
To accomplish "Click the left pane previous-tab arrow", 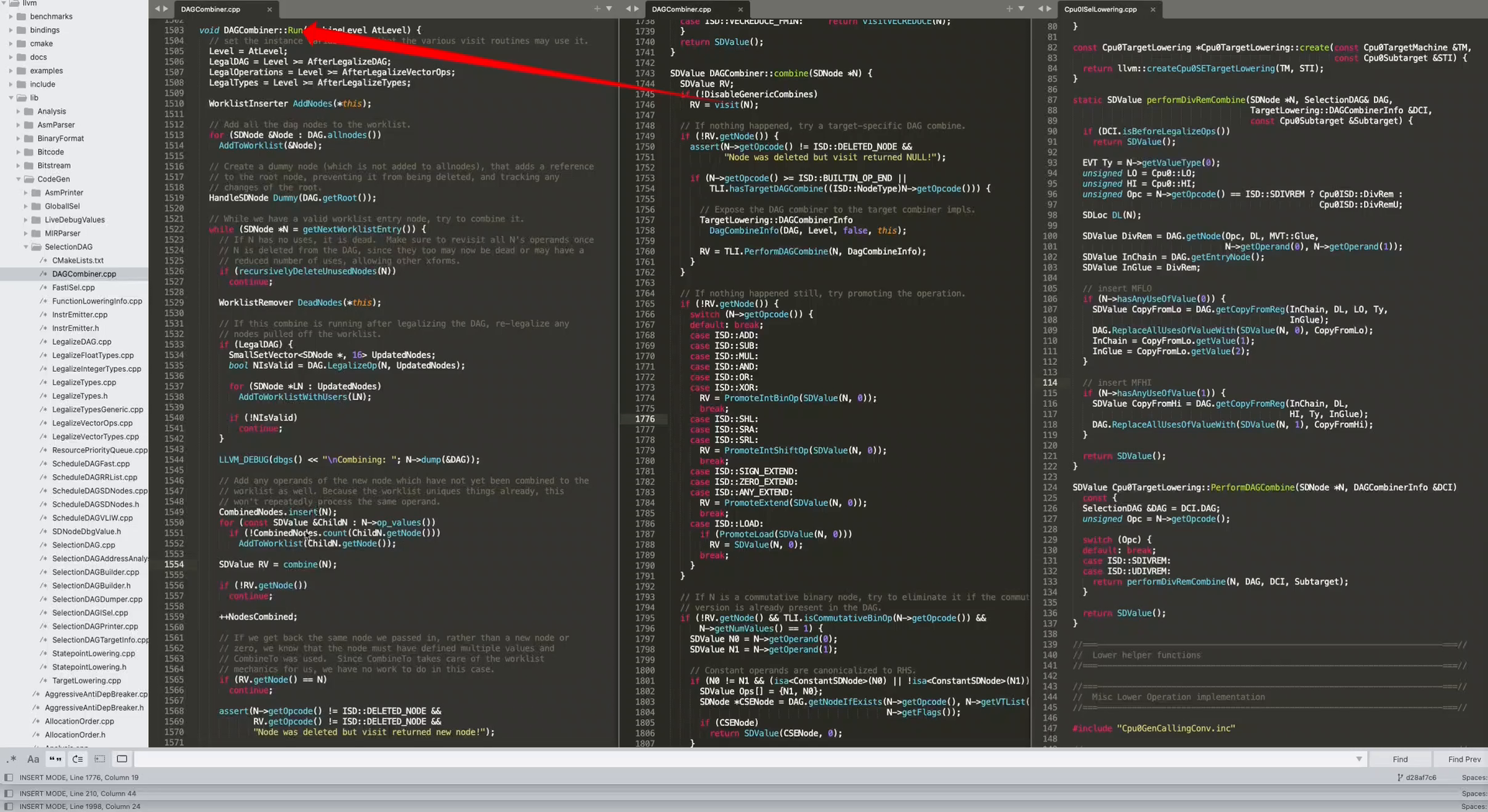I will click(x=157, y=9).
